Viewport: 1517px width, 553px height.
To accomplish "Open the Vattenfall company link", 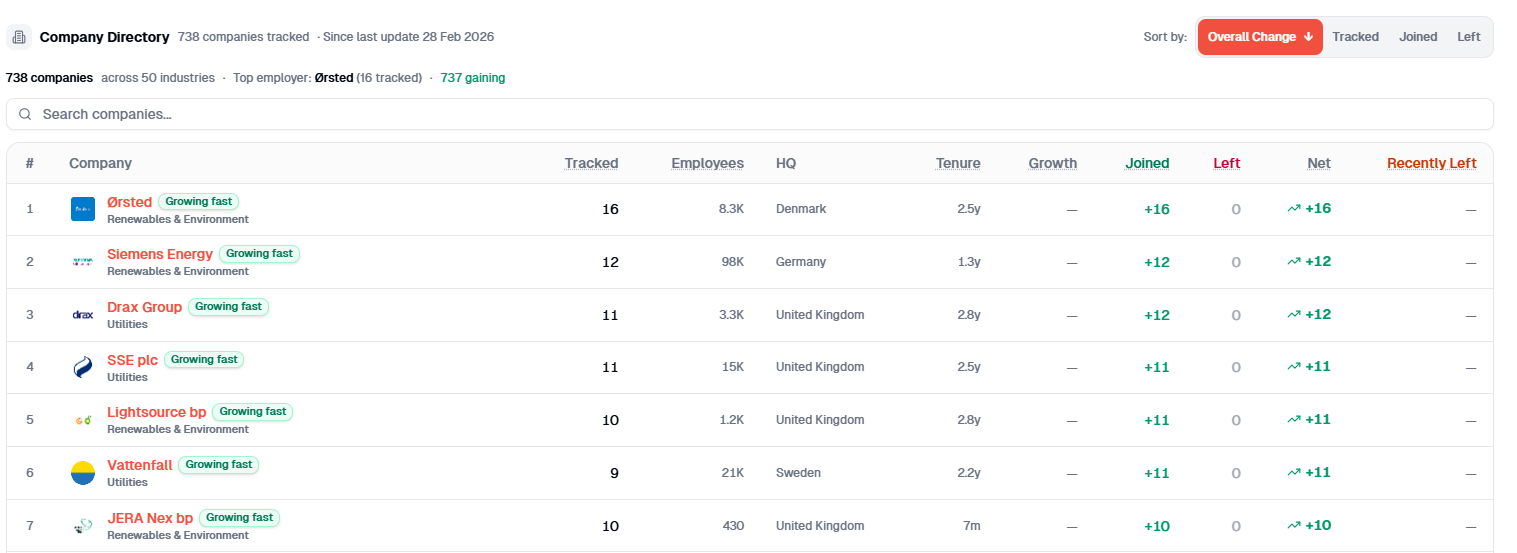I will [139, 465].
